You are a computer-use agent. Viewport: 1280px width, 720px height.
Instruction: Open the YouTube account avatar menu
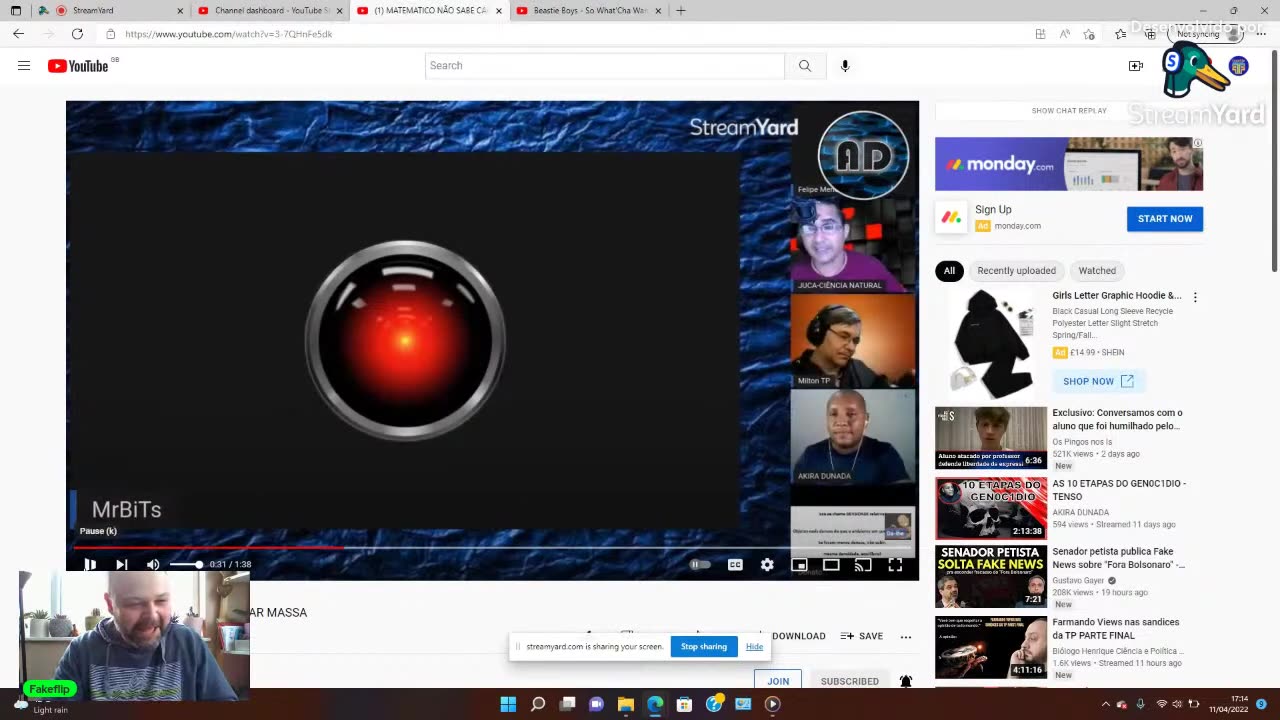point(1238,66)
